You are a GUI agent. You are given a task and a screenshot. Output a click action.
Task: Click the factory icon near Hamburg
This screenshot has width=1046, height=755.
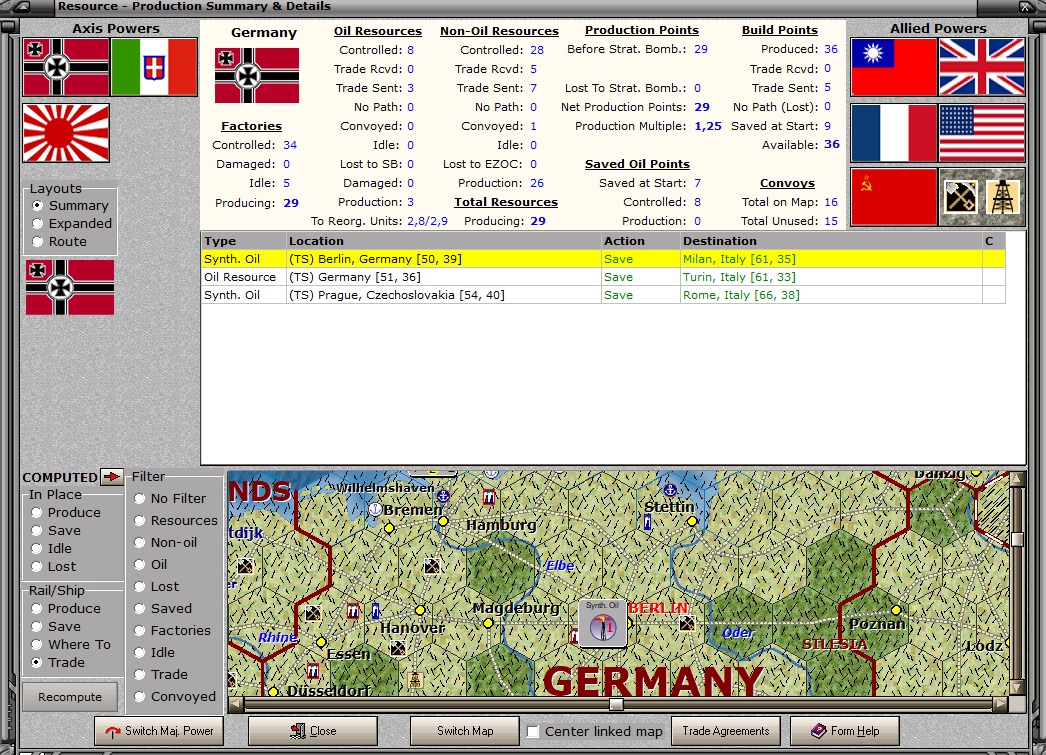click(489, 497)
